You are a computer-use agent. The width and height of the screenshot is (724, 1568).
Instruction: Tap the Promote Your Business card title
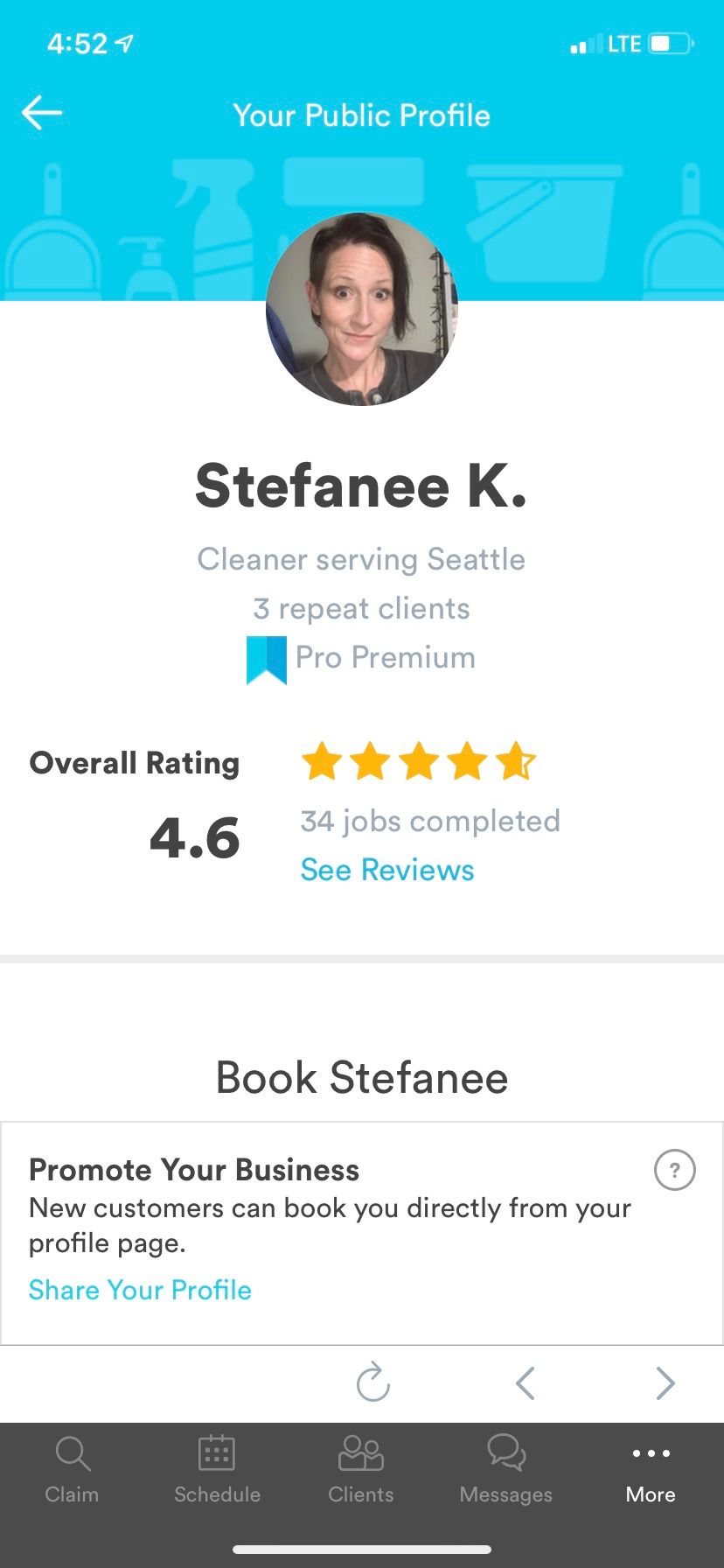[x=194, y=1170]
